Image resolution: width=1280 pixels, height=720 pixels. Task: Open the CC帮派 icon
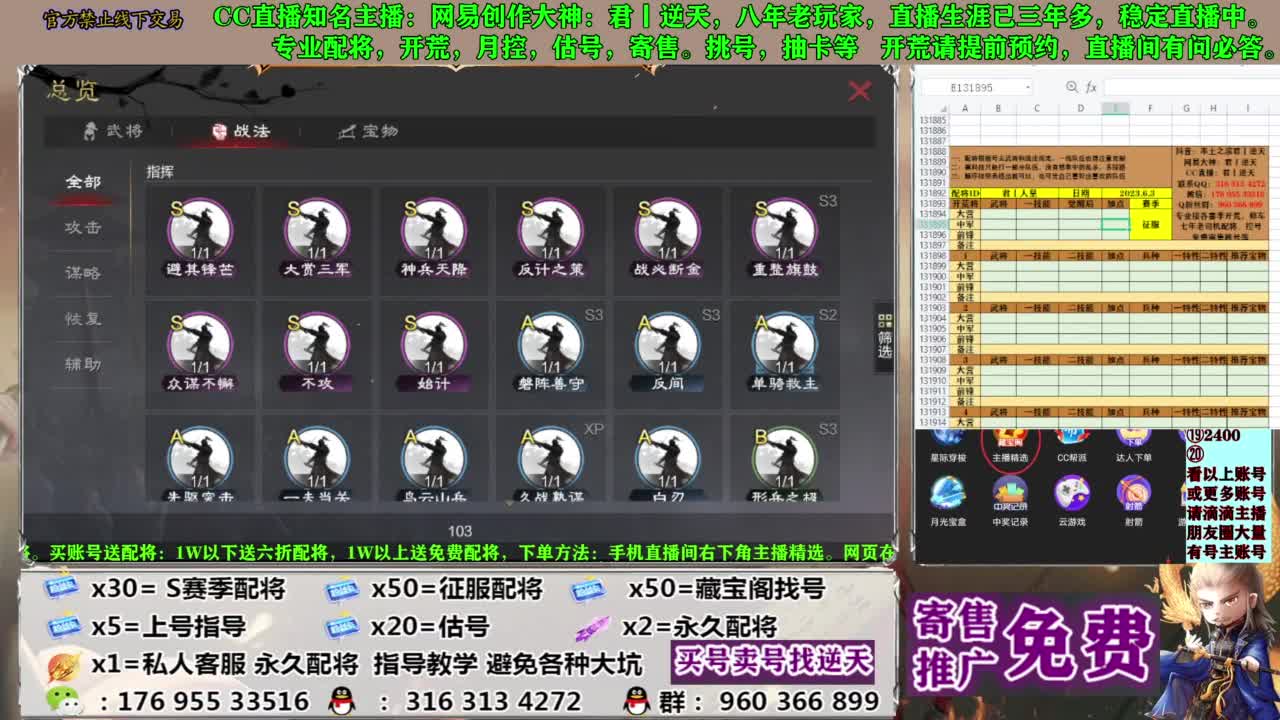(x=1071, y=446)
